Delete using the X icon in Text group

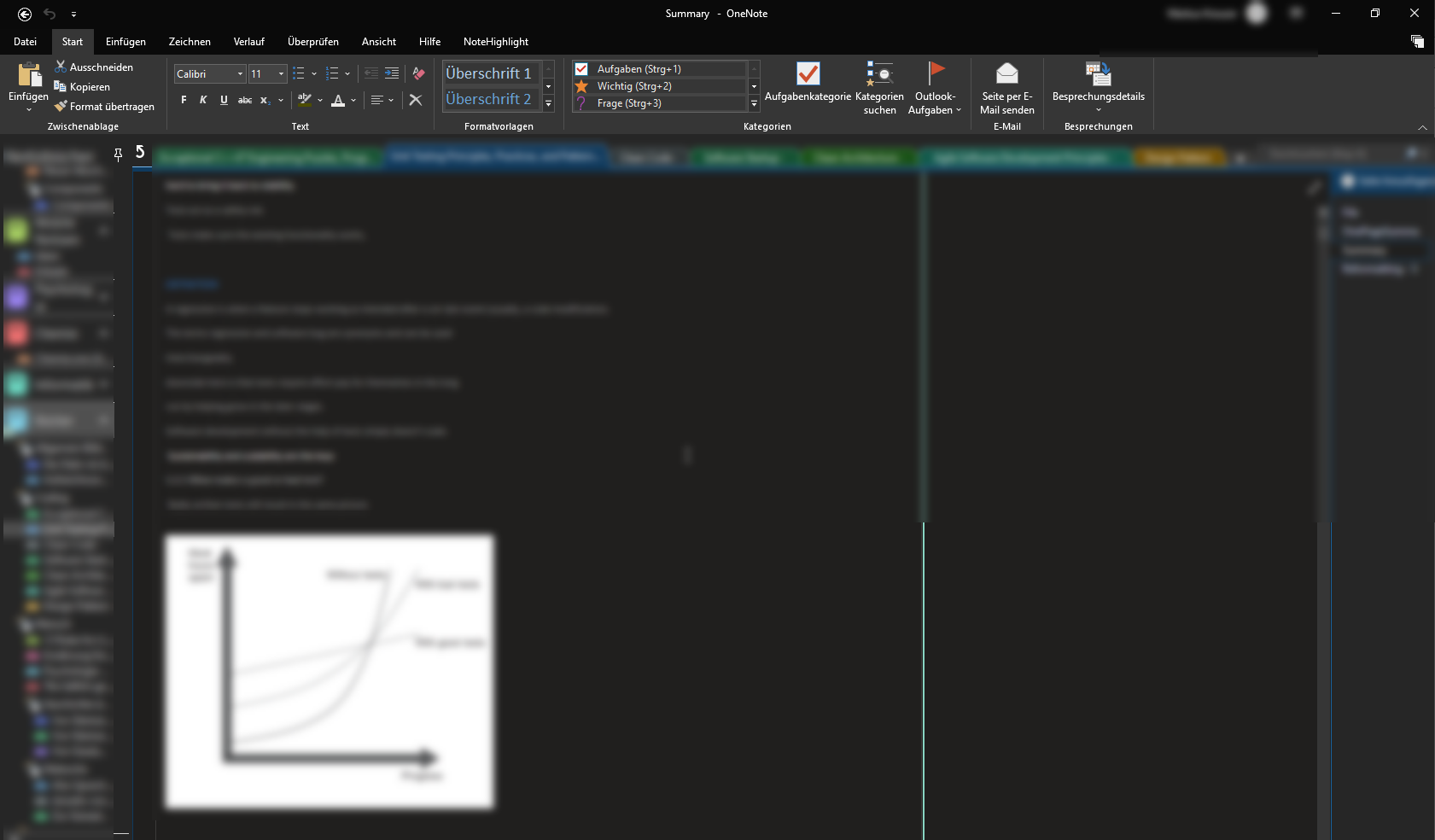click(x=416, y=100)
